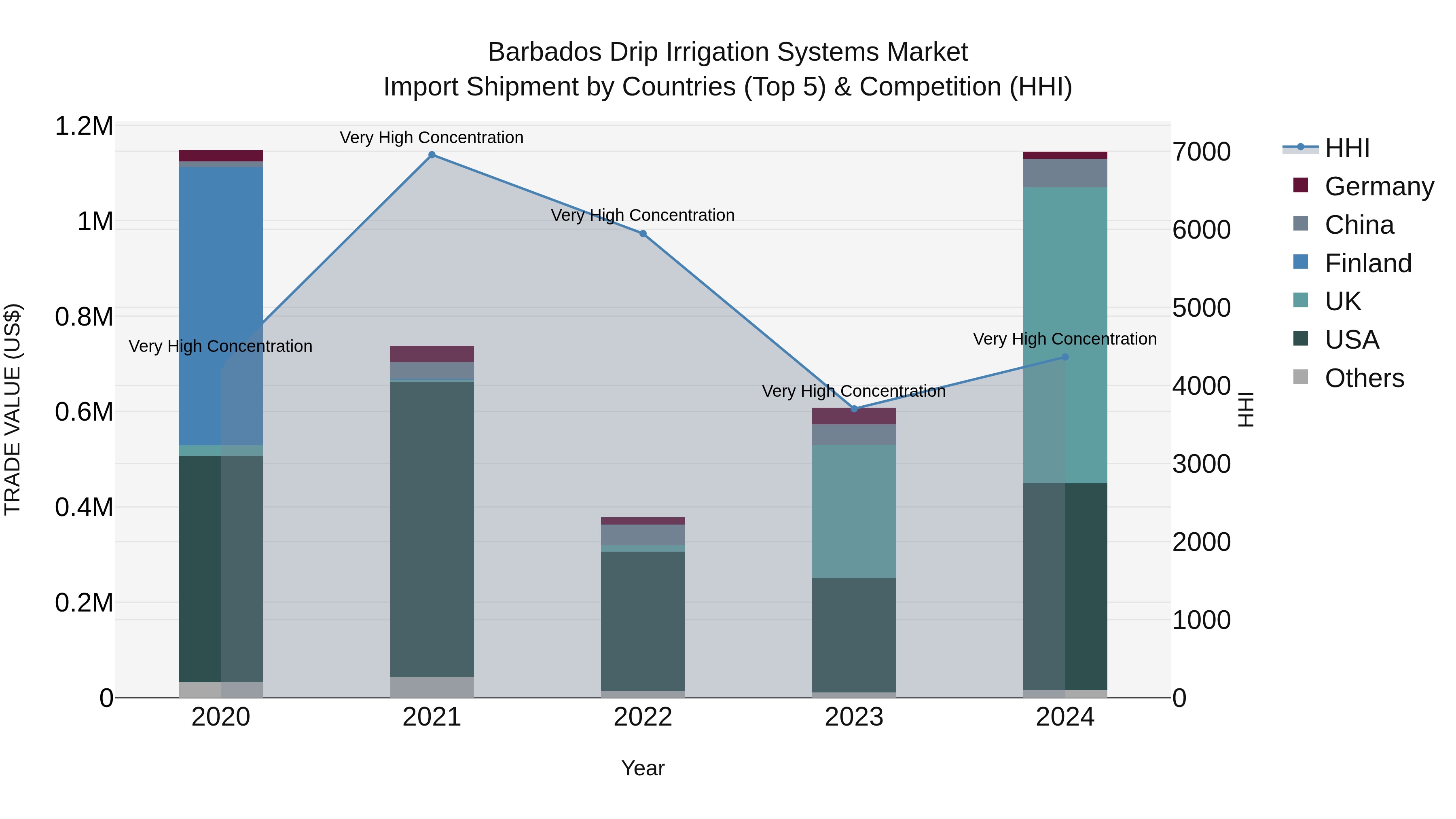1456x819 pixels.
Task: Select the 2021 HHI data point
Action: (x=432, y=155)
